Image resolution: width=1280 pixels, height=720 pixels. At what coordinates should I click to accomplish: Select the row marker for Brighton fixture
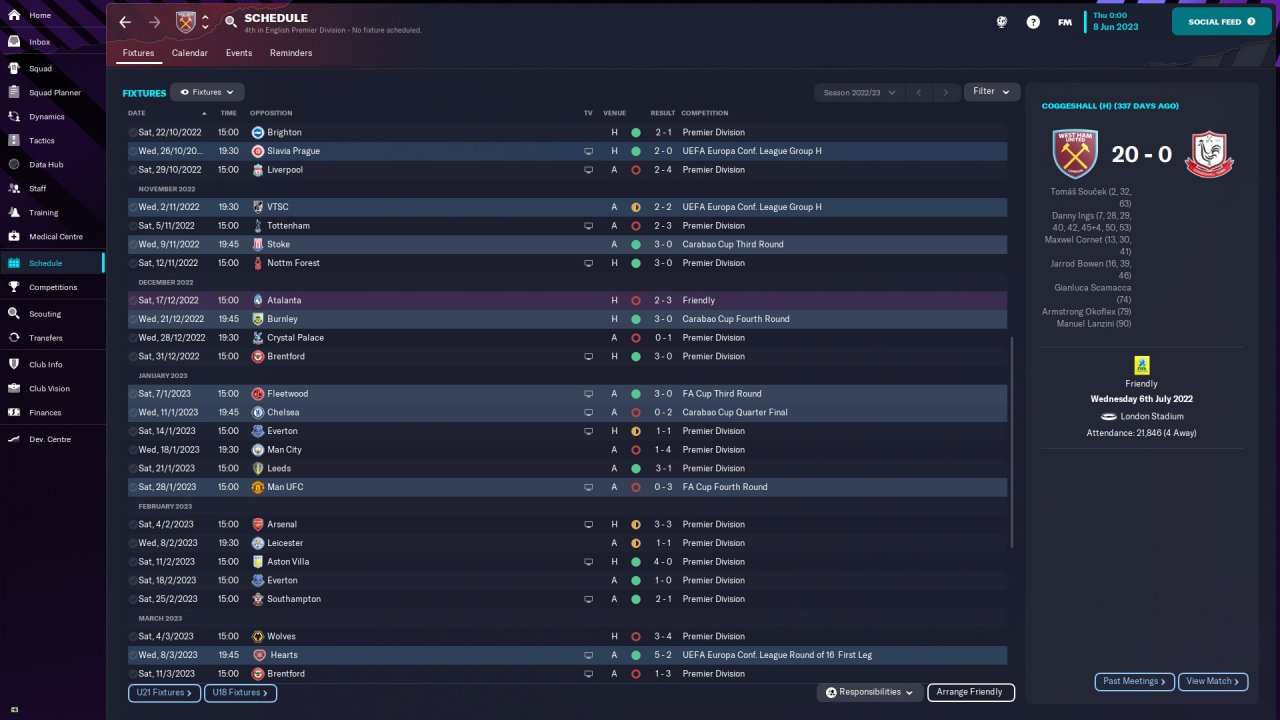(x=133, y=132)
